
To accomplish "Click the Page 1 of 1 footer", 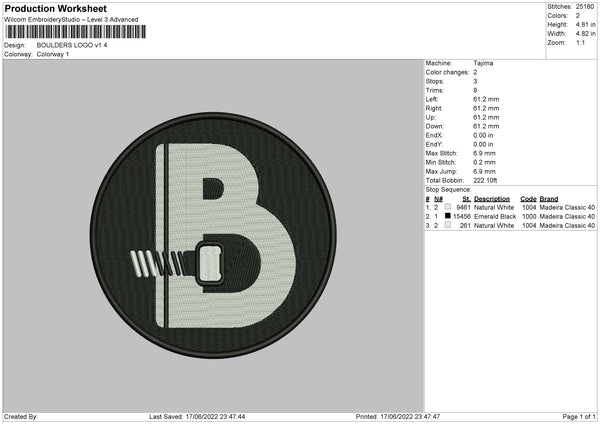I will [579, 417].
